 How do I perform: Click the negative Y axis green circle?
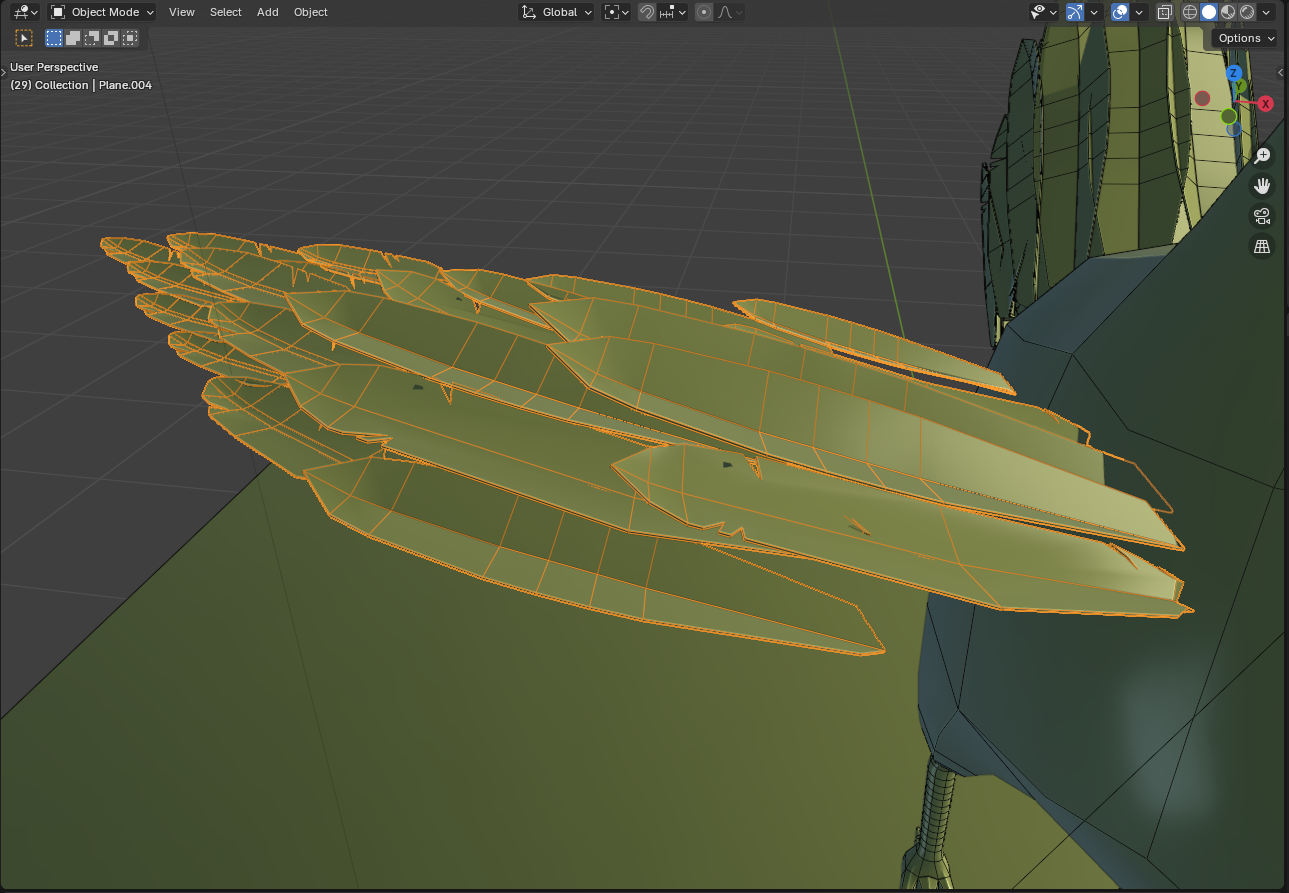tap(1228, 116)
